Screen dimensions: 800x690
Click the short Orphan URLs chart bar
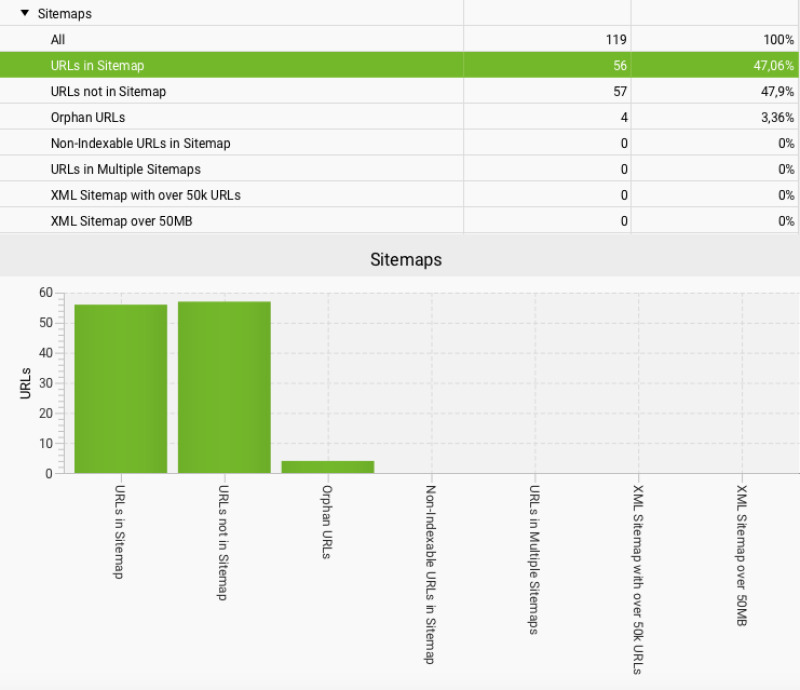[x=327, y=467]
